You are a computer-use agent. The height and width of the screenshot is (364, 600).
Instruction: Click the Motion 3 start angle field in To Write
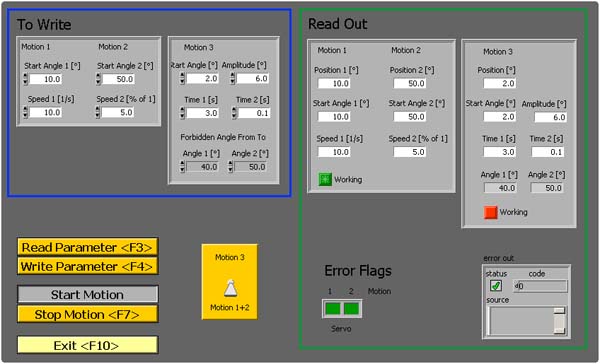click(202, 79)
